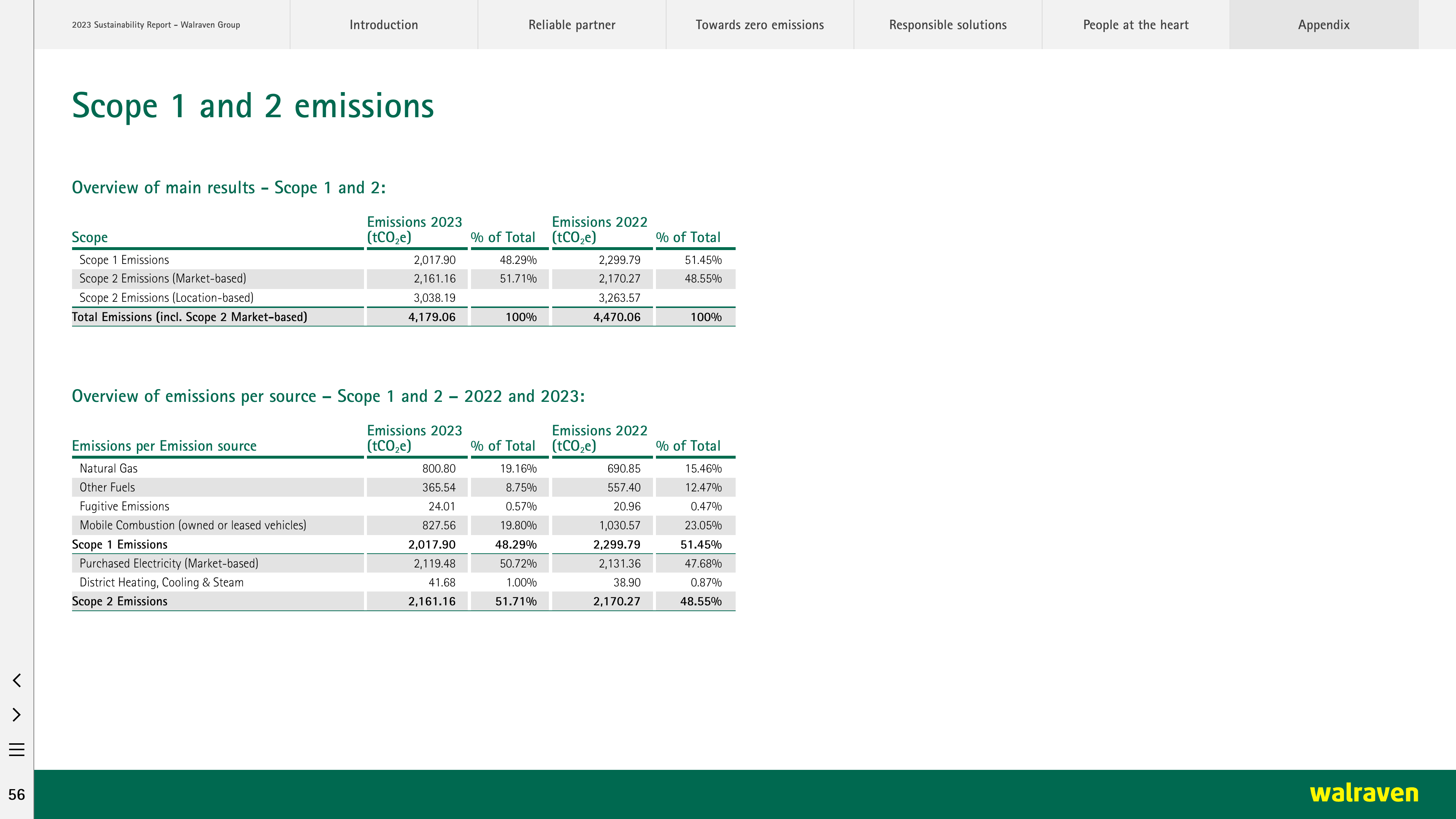
Task: Open the Introduction tab
Action: pos(384,25)
